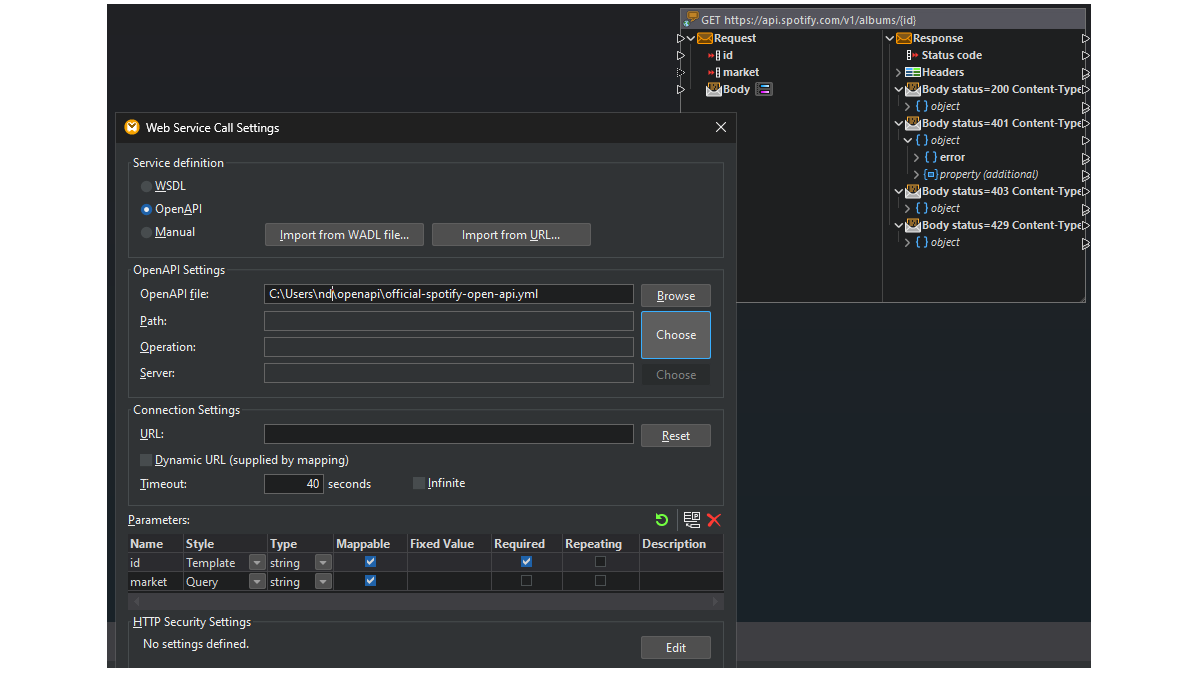Click the Body editor icon beside Request Body
This screenshot has width=1198, height=673.
pos(763,89)
